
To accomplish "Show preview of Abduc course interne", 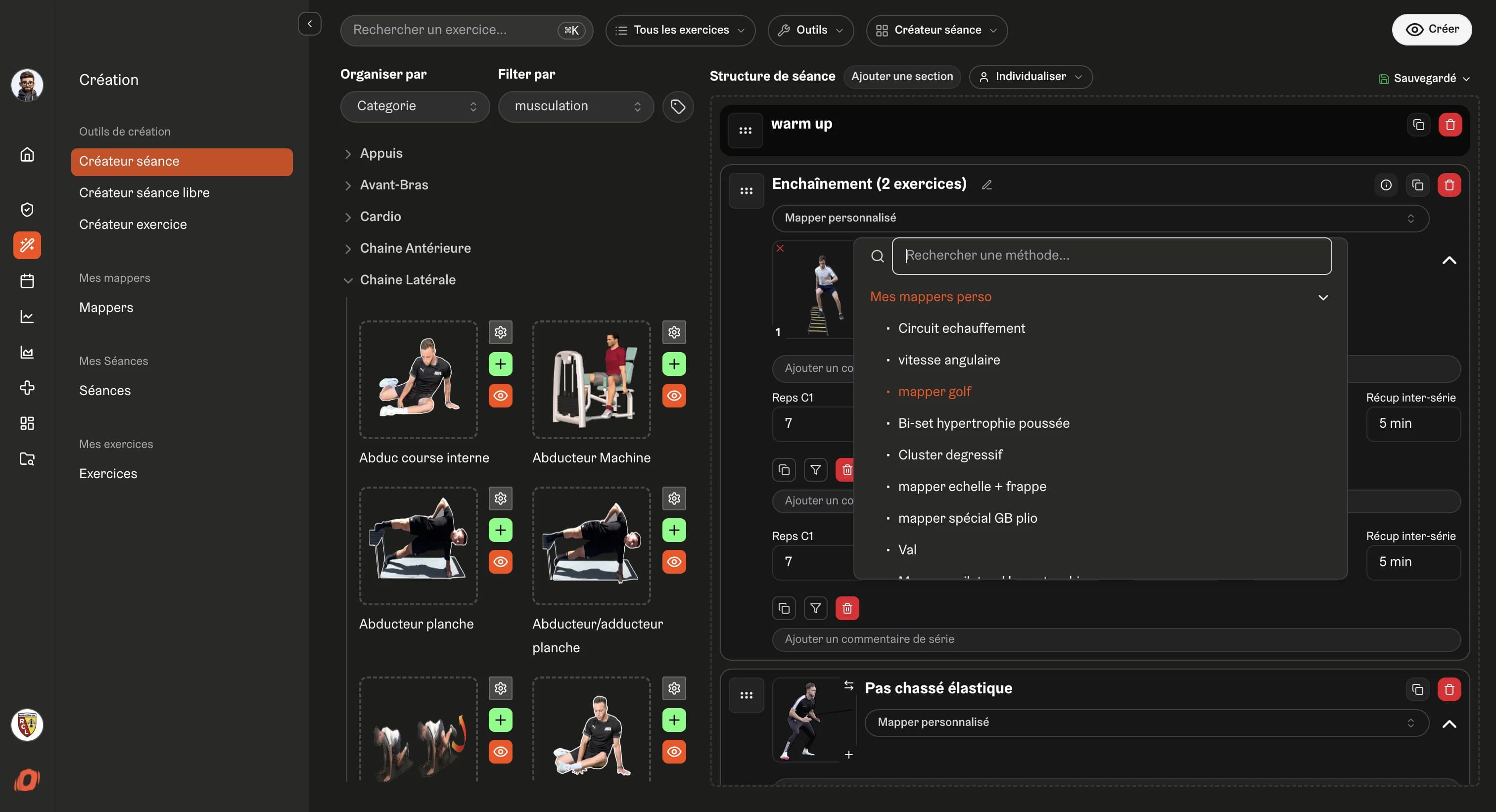I will click(x=500, y=396).
